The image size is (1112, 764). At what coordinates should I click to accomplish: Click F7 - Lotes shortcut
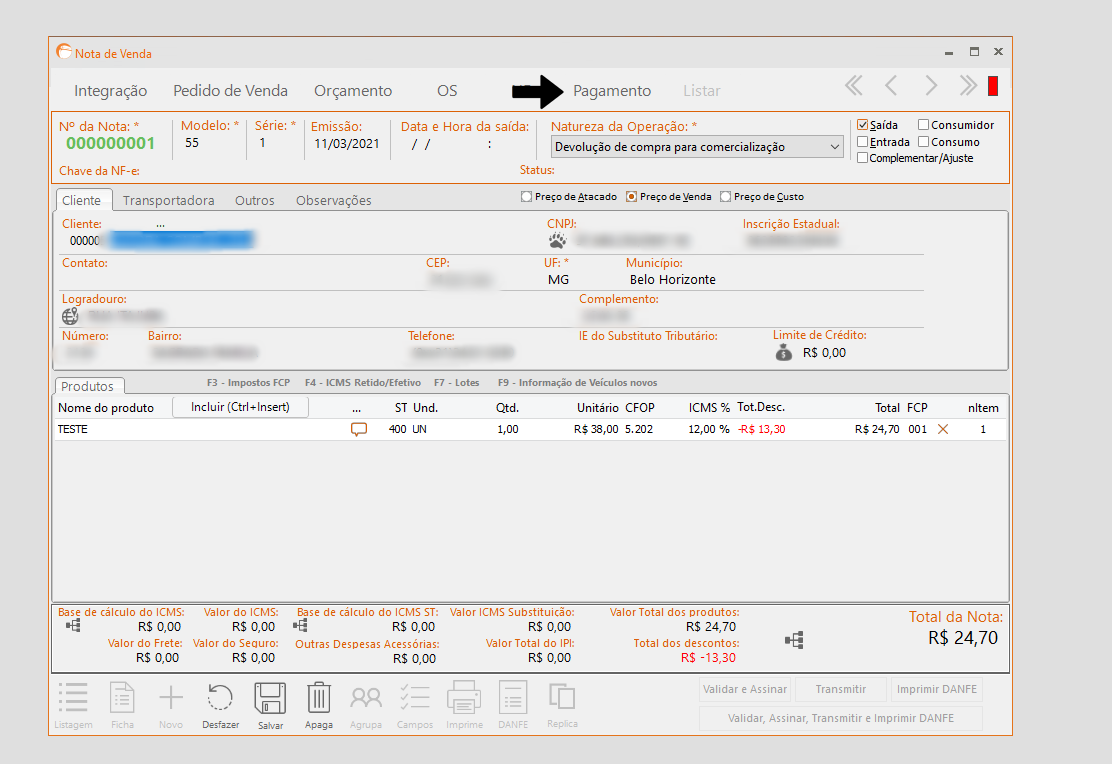point(457,382)
